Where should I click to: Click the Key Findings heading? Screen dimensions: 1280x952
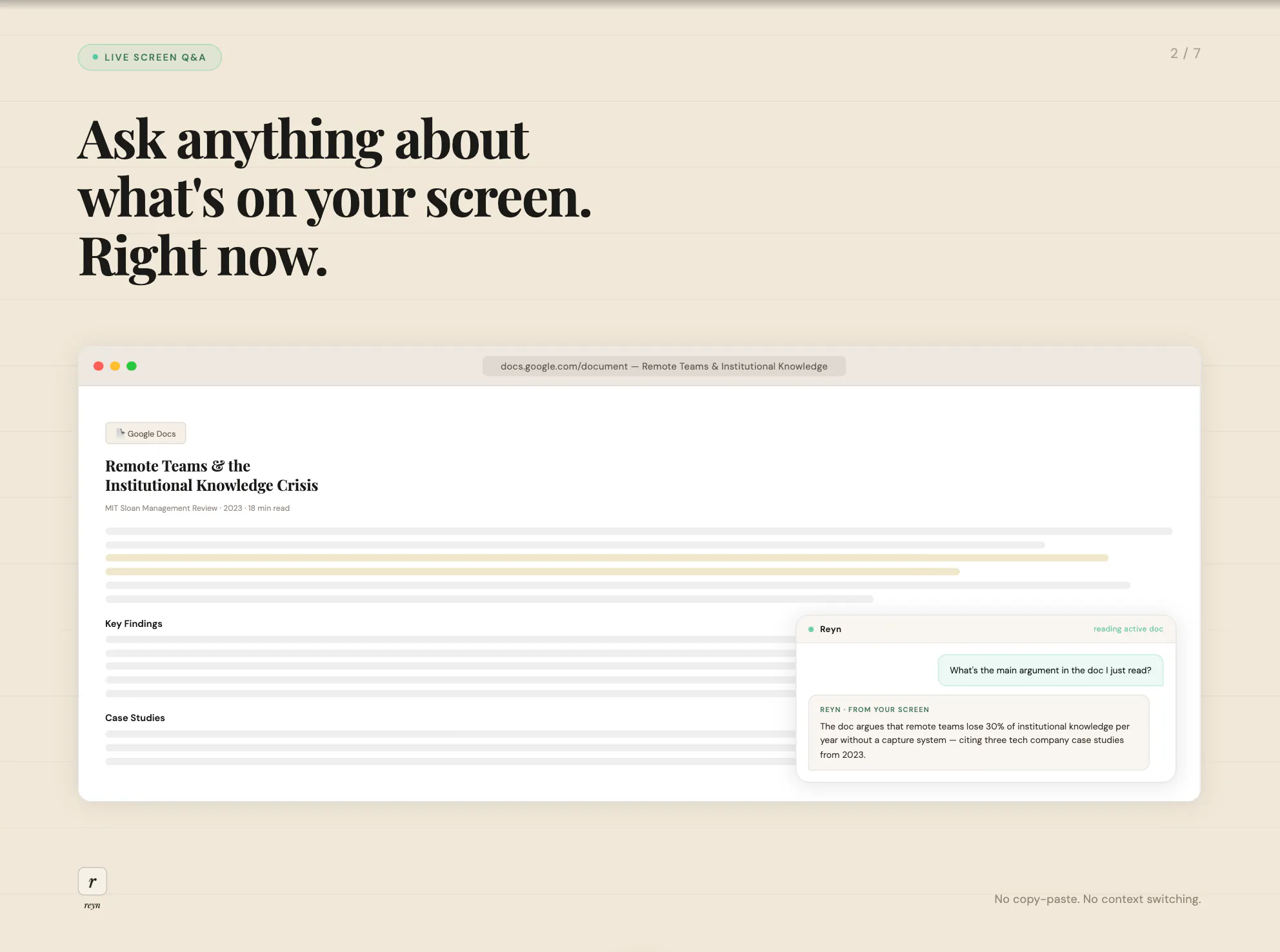[134, 624]
